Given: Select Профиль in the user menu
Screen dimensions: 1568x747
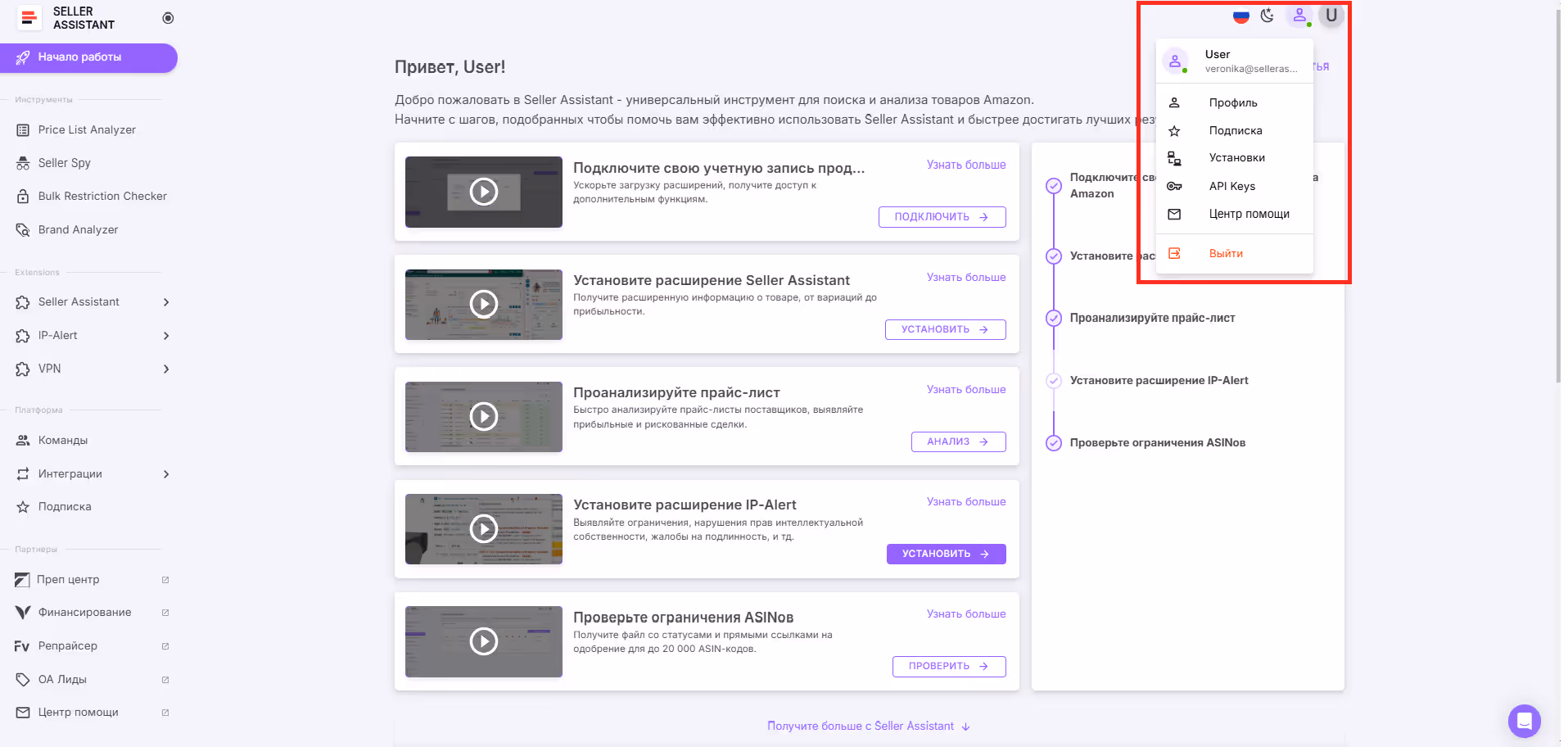Looking at the screenshot, I should (1235, 103).
